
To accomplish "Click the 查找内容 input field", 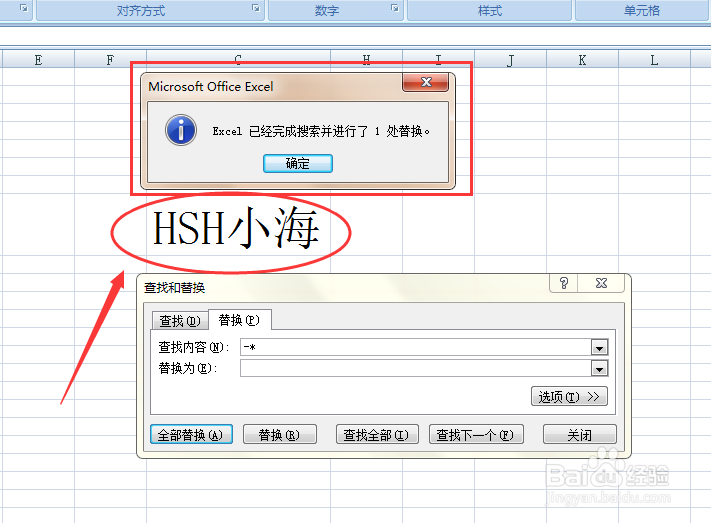I will pyautogui.click(x=415, y=347).
